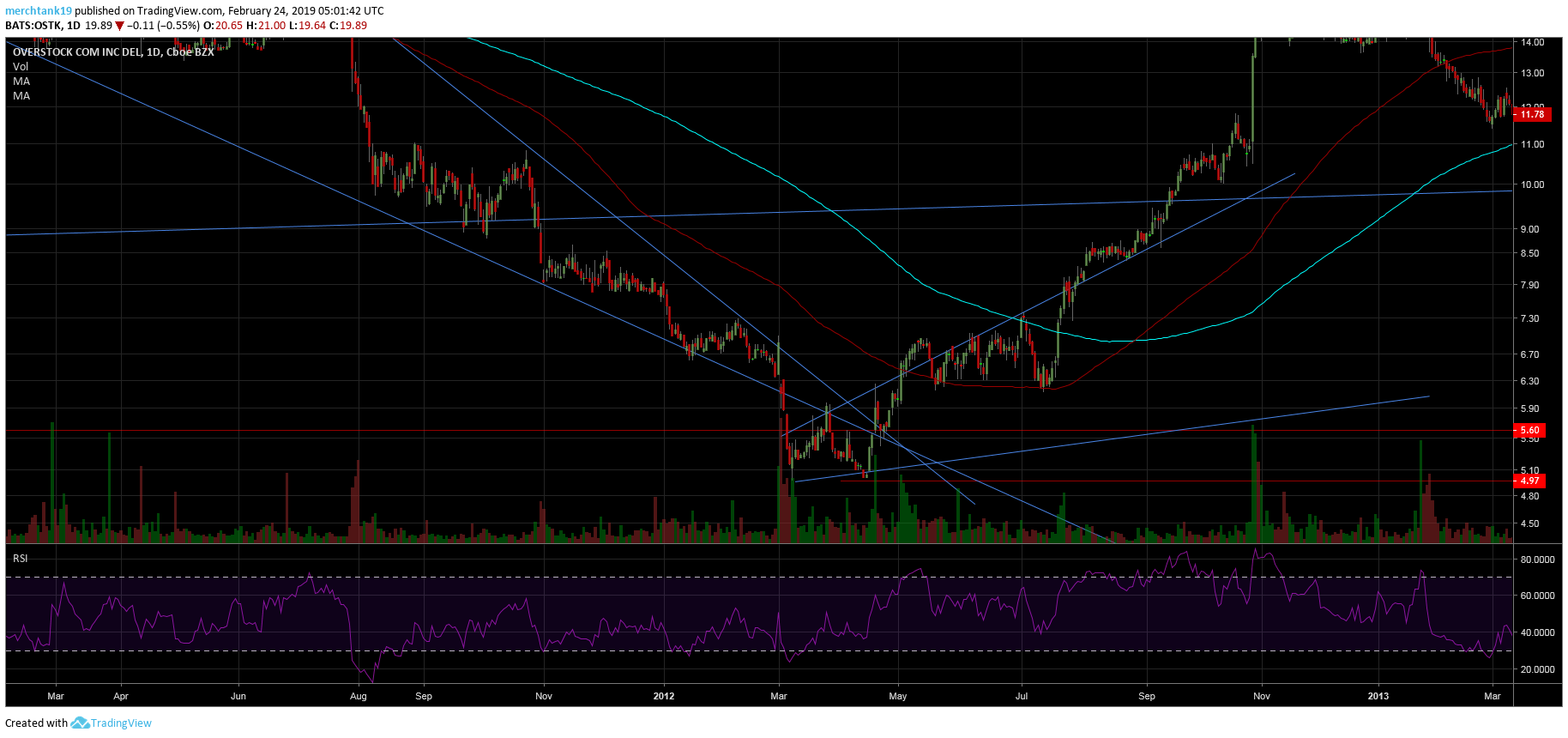Click the May label on time axis
Viewport: 1568px width, 738px height.
(x=898, y=696)
